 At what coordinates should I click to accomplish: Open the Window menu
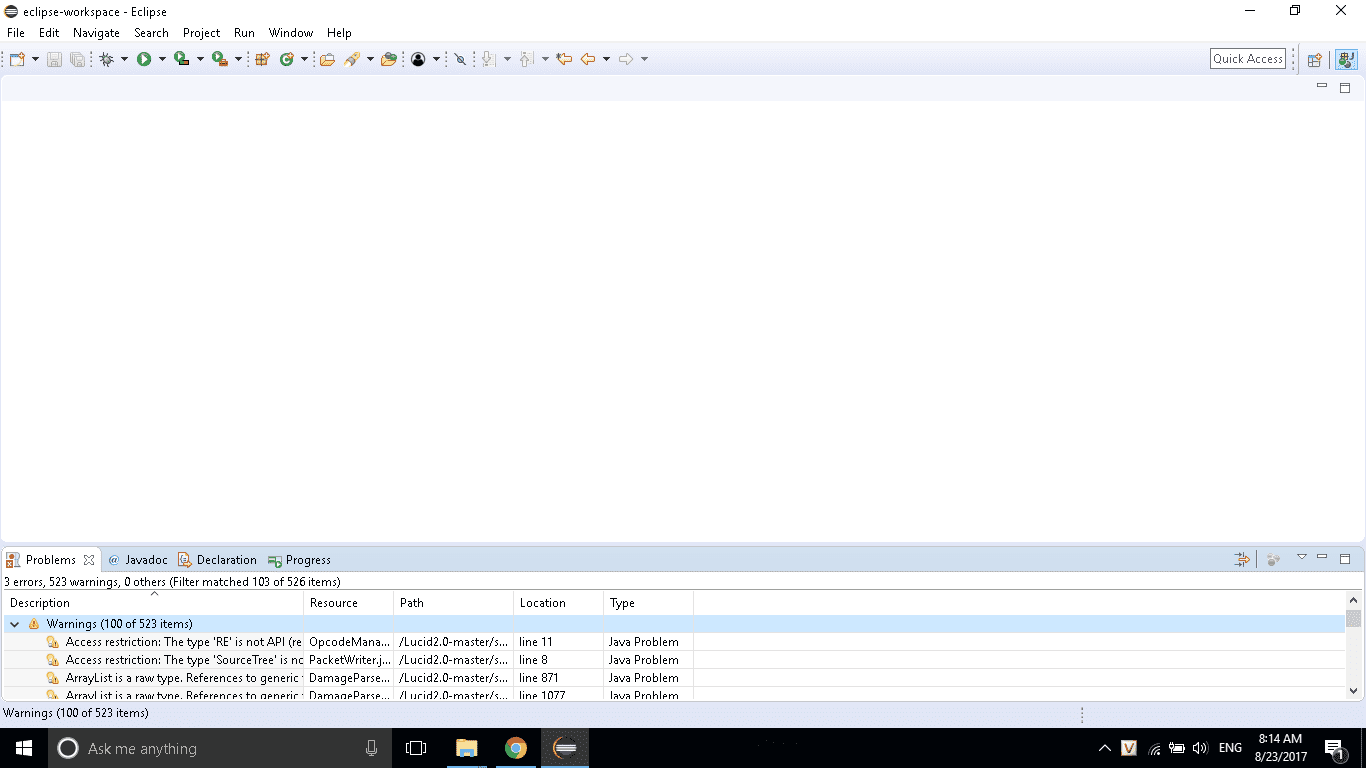click(291, 33)
